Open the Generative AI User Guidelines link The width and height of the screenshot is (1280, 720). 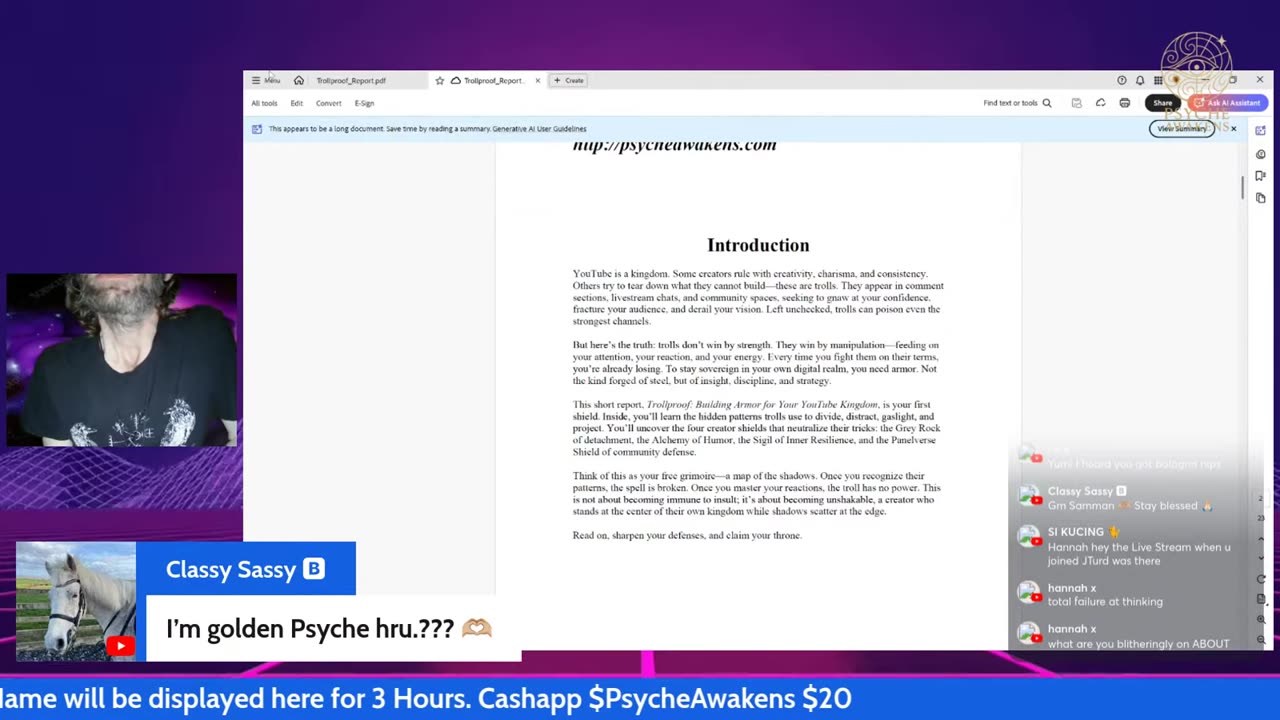click(538, 129)
